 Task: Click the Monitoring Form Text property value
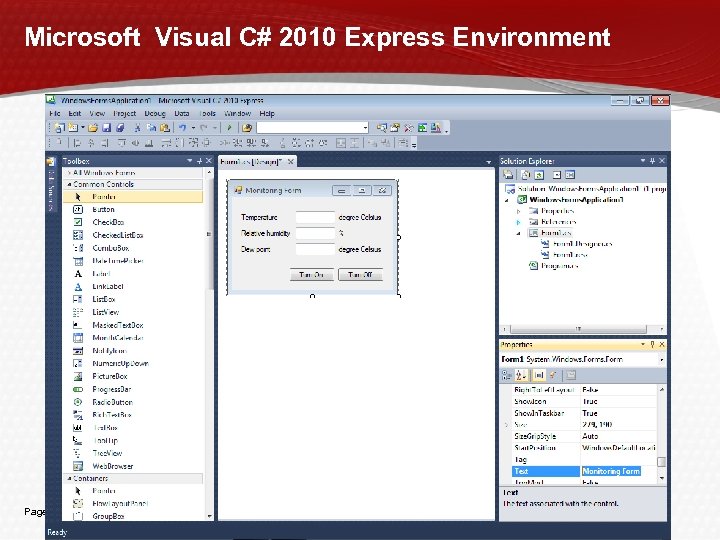611,471
